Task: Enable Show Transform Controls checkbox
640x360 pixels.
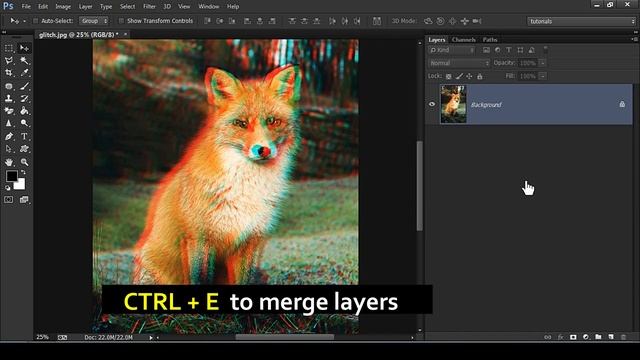Action: point(121,21)
